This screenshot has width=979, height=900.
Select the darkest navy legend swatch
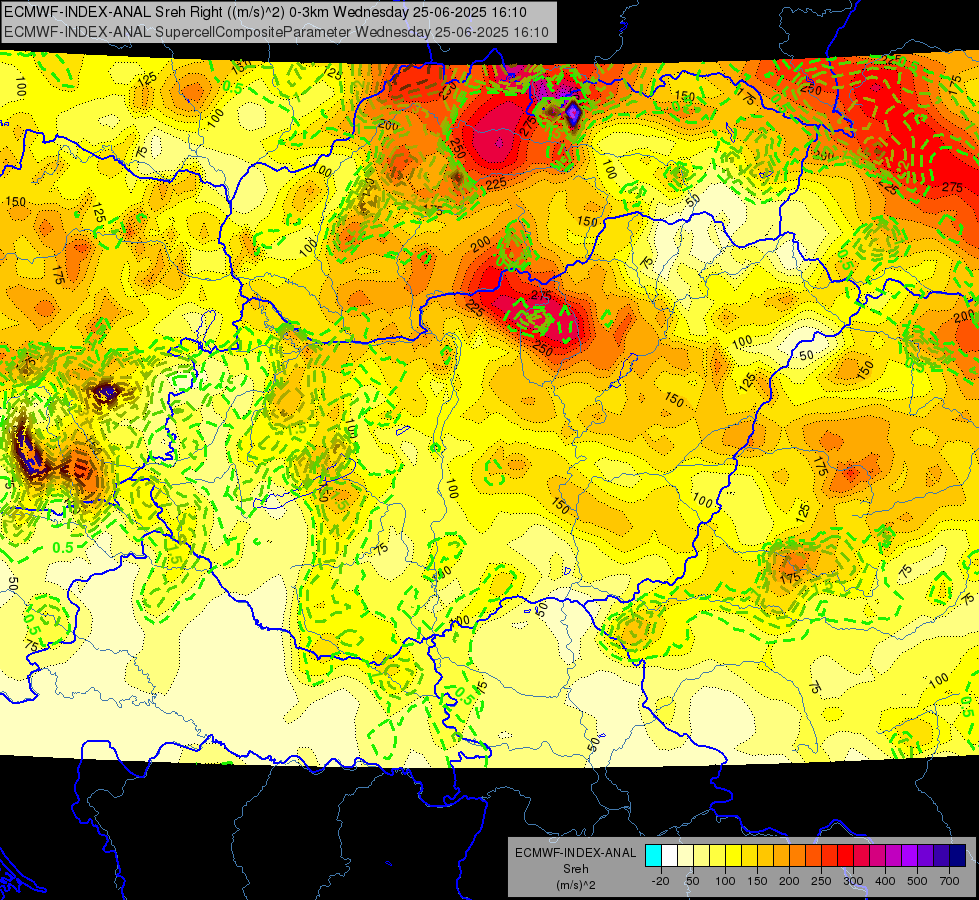click(x=958, y=855)
